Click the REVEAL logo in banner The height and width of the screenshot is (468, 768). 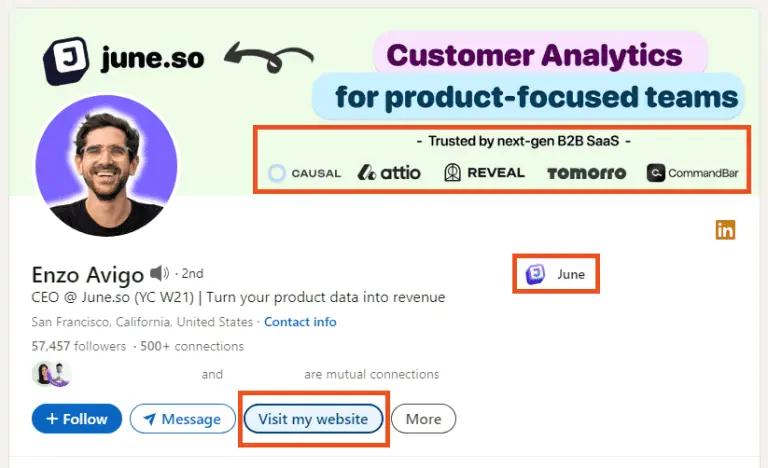[484, 173]
